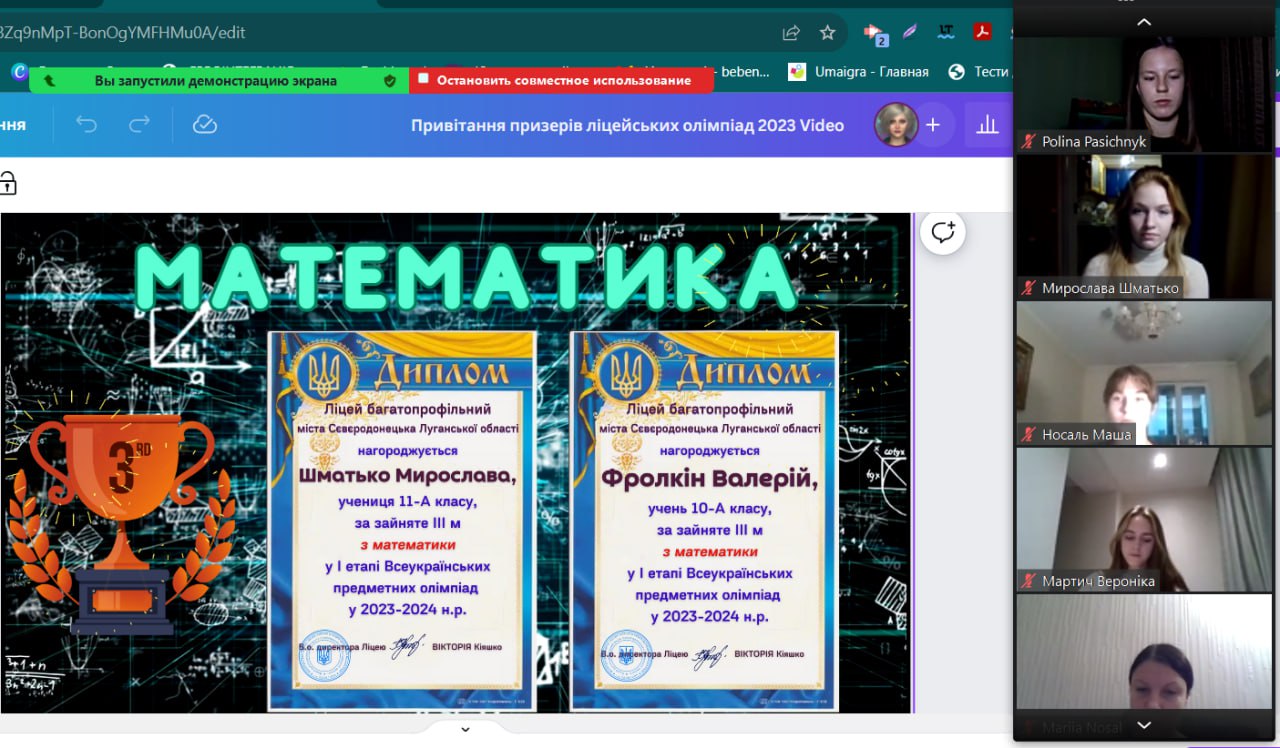Click the plus icon to add collaborators
The height and width of the screenshot is (748, 1280).
click(x=933, y=125)
